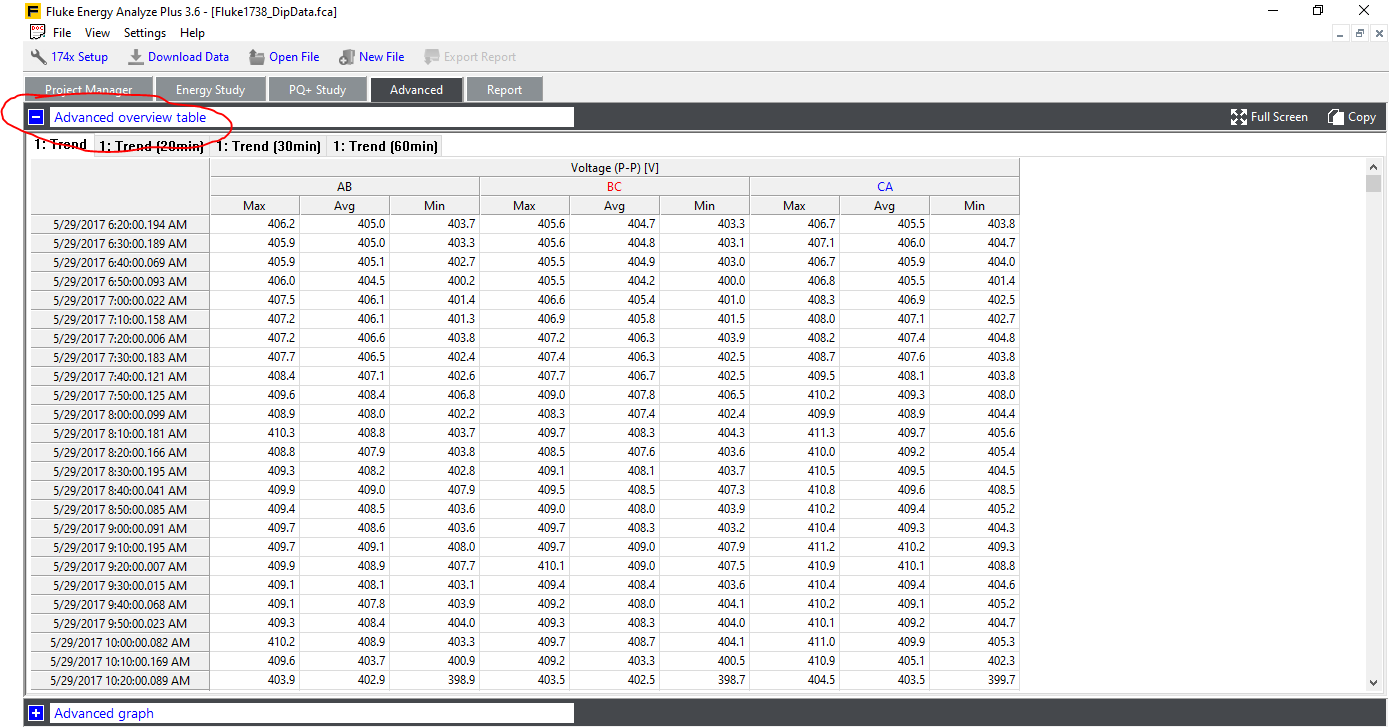Select row 5/29/2017 6:20:00.194 AM
This screenshot has height=728, width=1389.
(x=120, y=225)
